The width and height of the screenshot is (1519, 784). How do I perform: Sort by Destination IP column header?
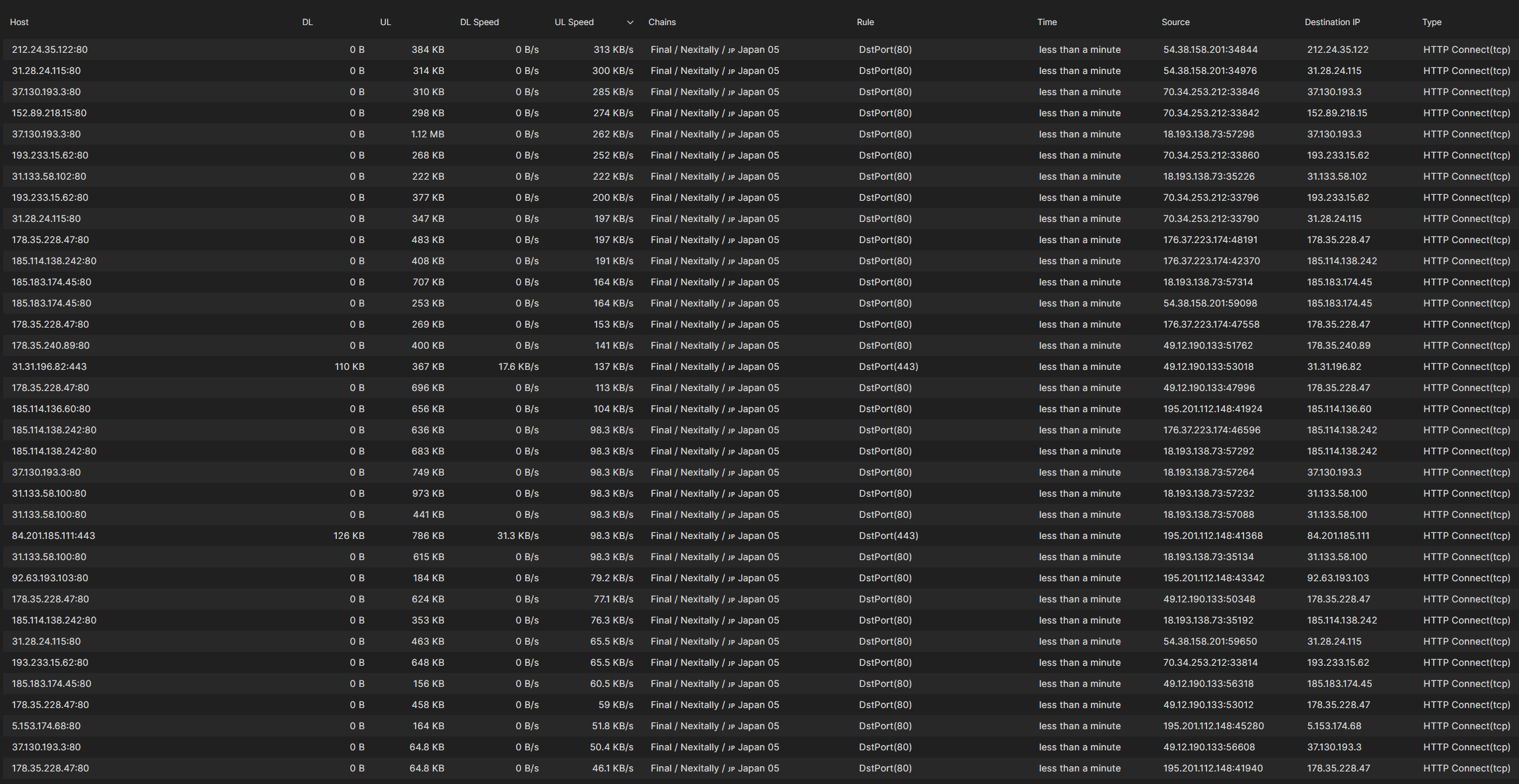pos(1332,22)
